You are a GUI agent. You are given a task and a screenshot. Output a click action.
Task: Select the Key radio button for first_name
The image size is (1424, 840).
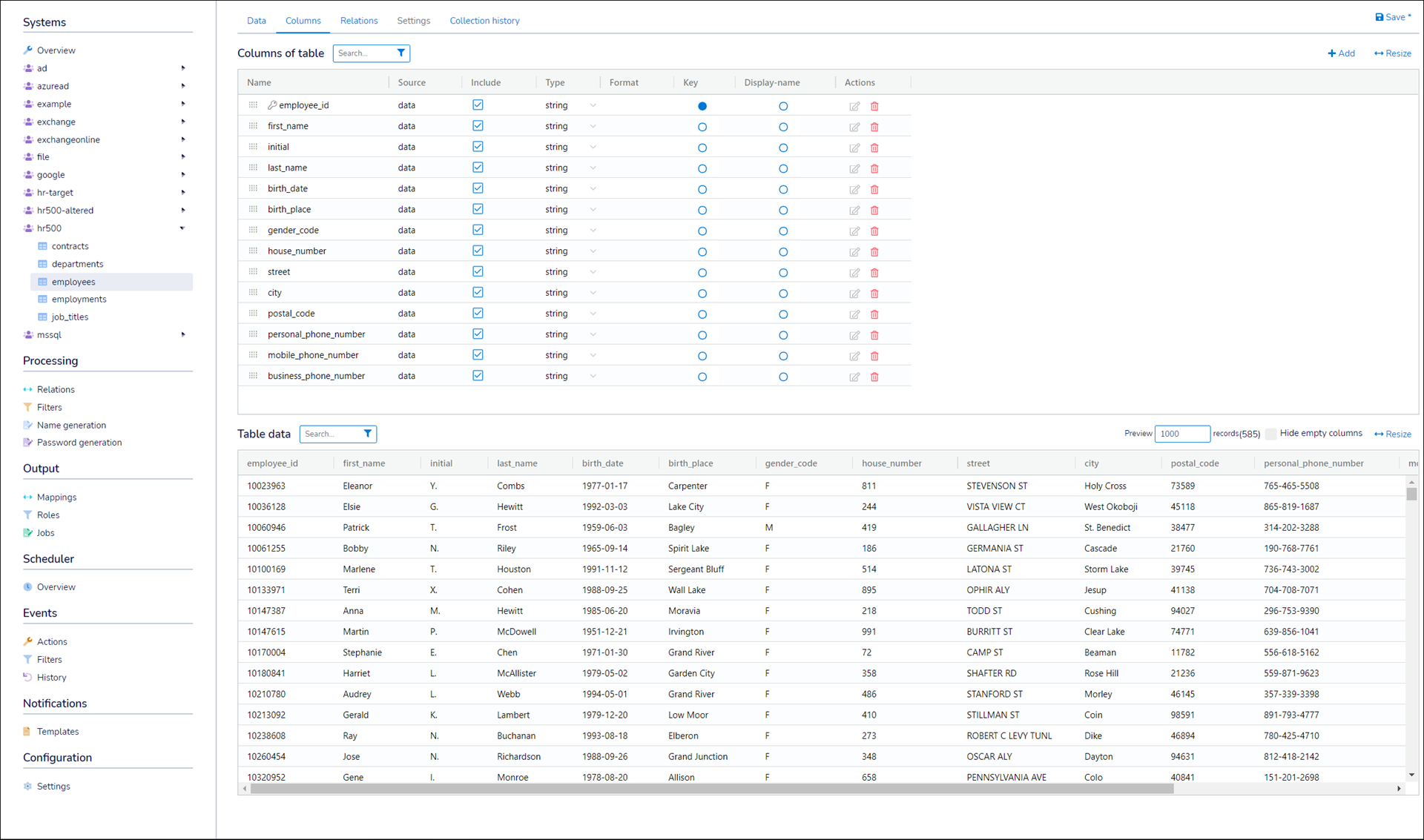702,127
